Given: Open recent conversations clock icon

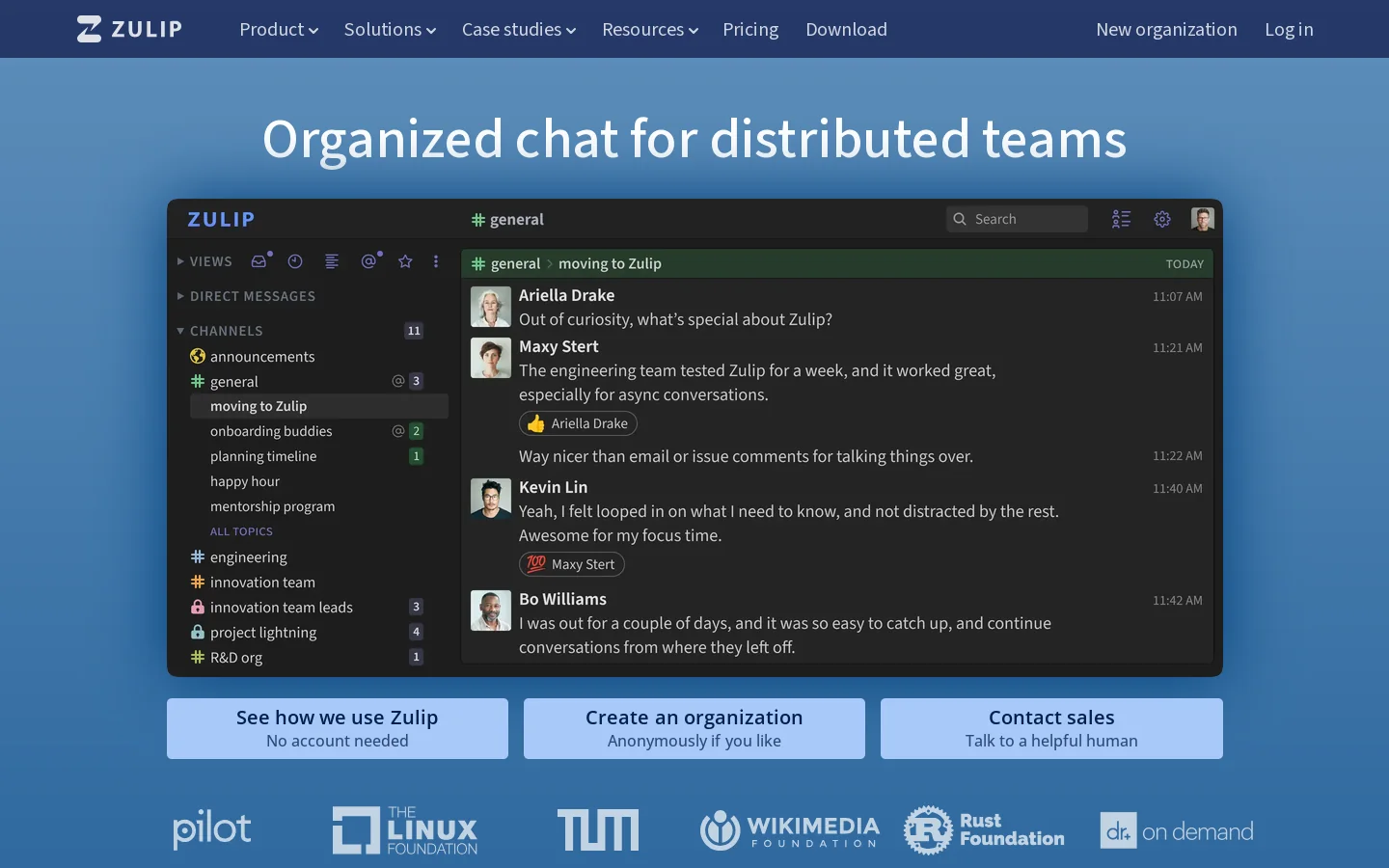Looking at the screenshot, I should click(295, 261).
